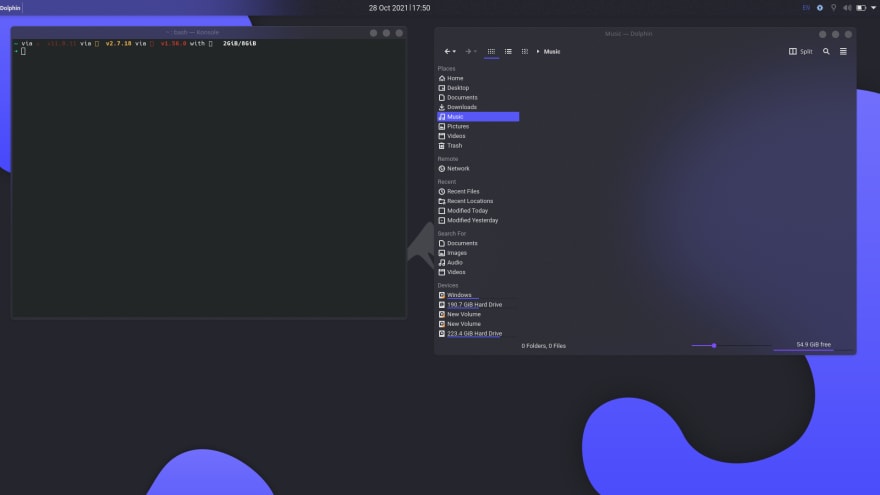Open the Windows device
Image resolution: width=880 pixels, height=495 pixels.
click(x=478, y=295)
